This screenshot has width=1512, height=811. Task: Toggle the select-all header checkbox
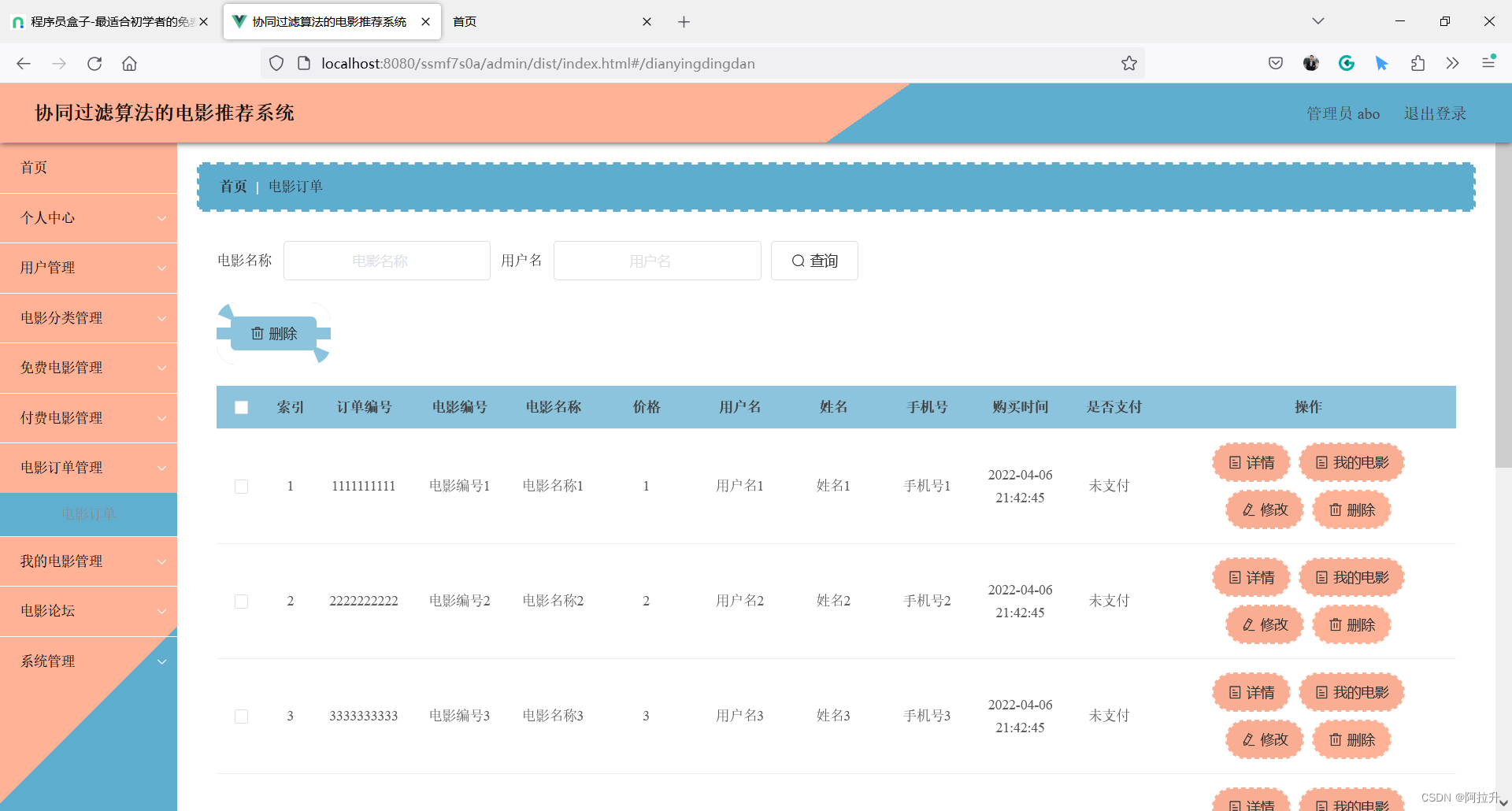tap(242, 407)
